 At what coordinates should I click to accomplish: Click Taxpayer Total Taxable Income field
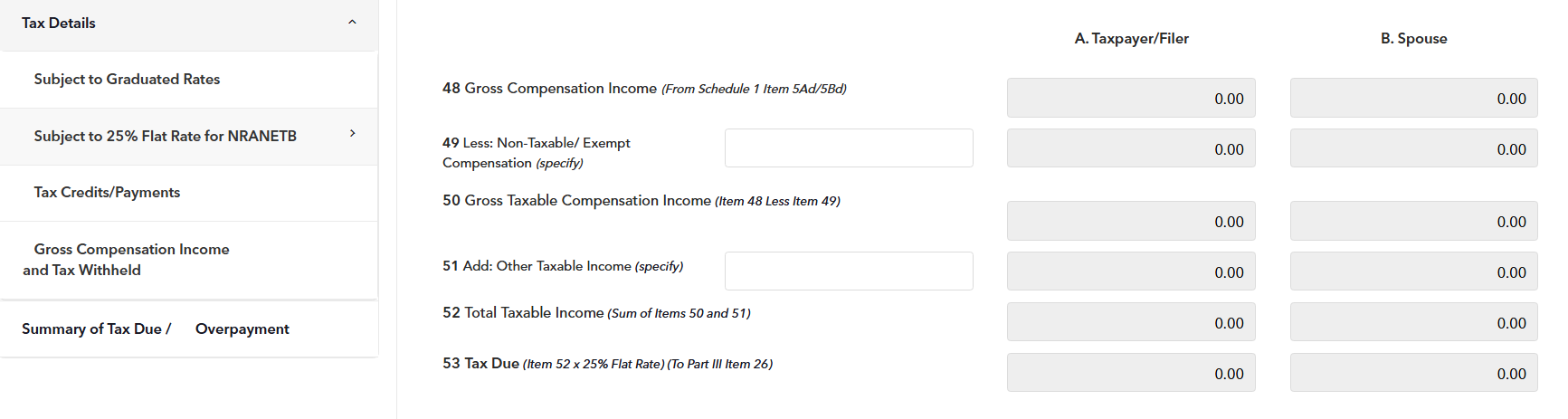pos(1130,323)
